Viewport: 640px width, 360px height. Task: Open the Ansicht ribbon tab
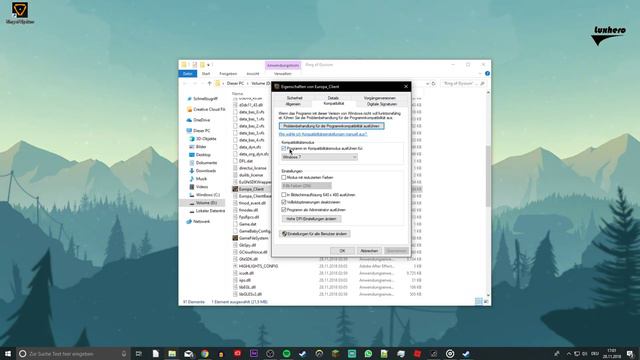(253, 73)
